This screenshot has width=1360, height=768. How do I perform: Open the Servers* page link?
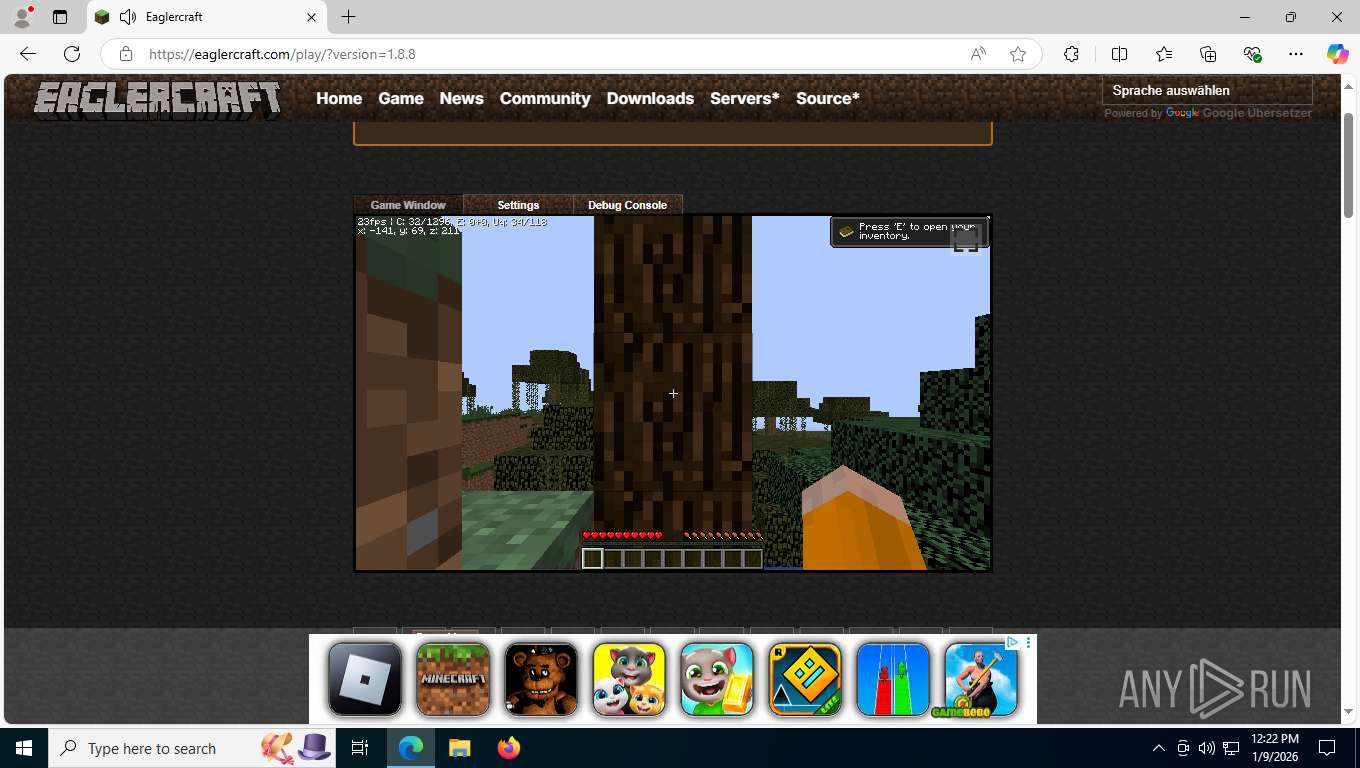pyautogui.click(x=745, y=98)
